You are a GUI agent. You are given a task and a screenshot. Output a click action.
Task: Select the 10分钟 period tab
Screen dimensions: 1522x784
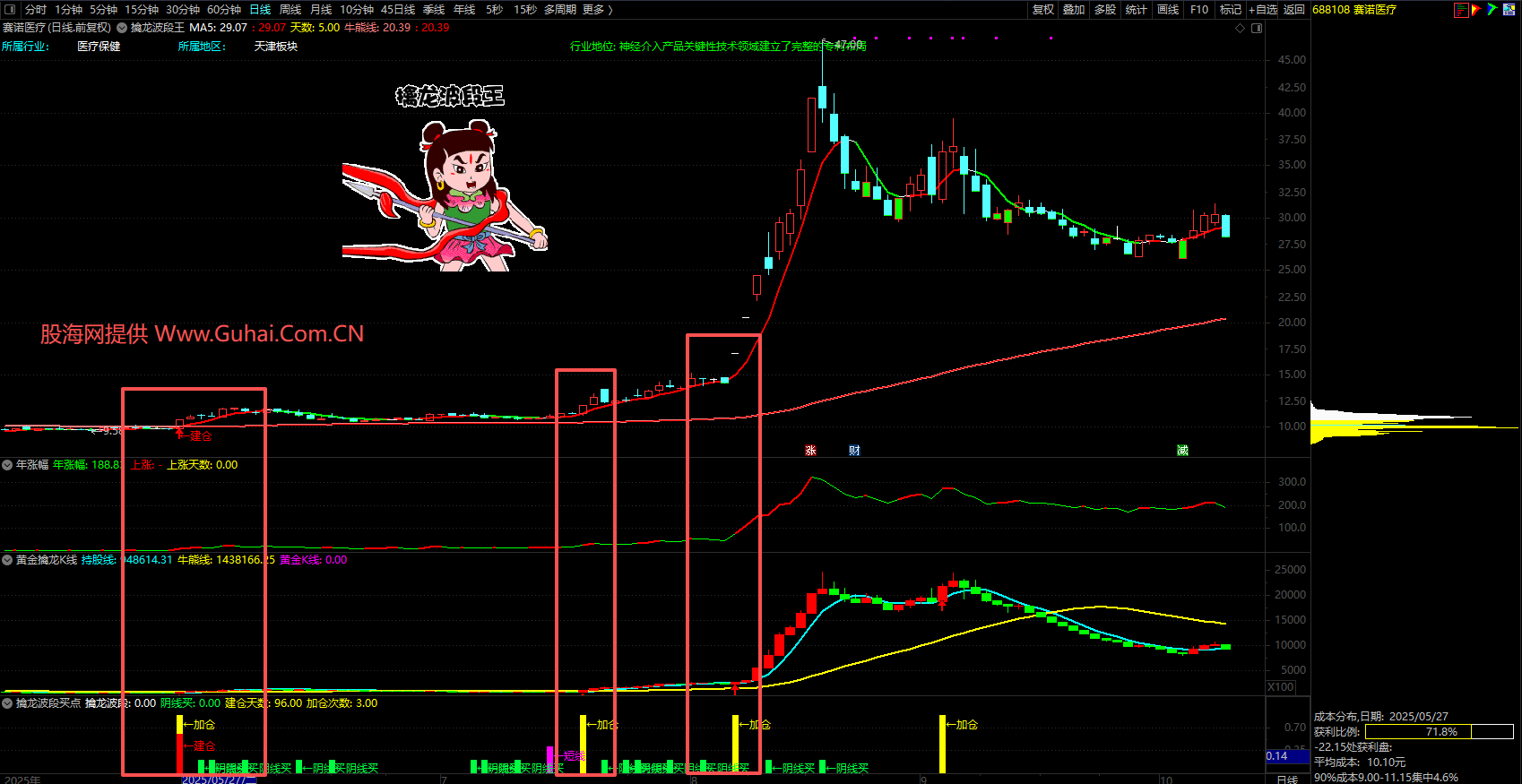point(357,10)
